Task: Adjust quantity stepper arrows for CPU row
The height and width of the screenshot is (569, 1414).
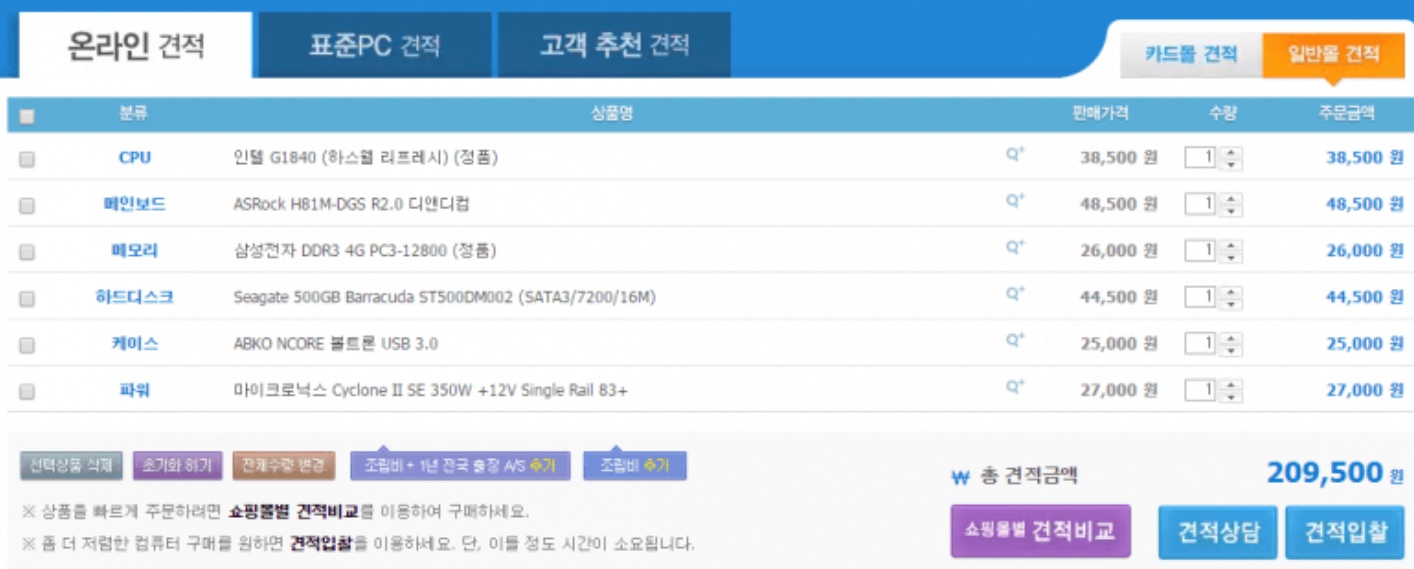Action: (x=1231, y=158)
